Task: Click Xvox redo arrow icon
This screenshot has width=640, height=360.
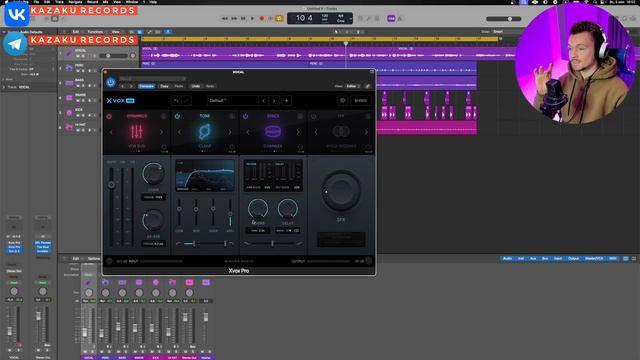Action: pos(186,100)
